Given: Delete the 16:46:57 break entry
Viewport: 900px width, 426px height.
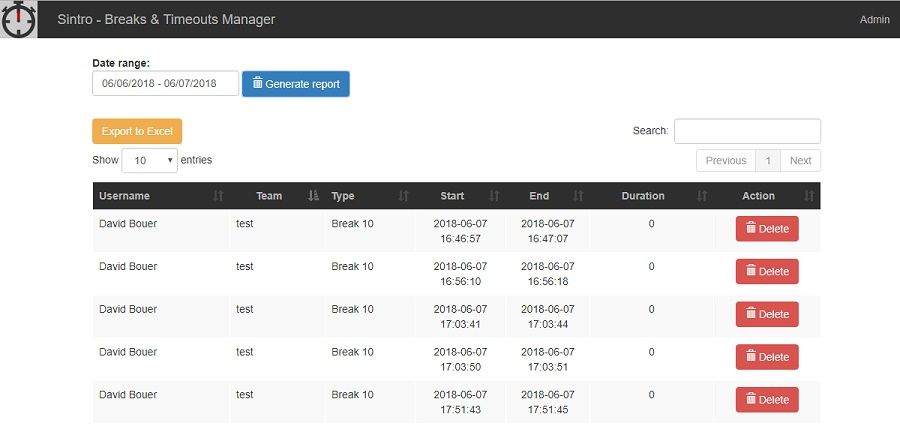Looking at the screenshot, I should (767, 229).
